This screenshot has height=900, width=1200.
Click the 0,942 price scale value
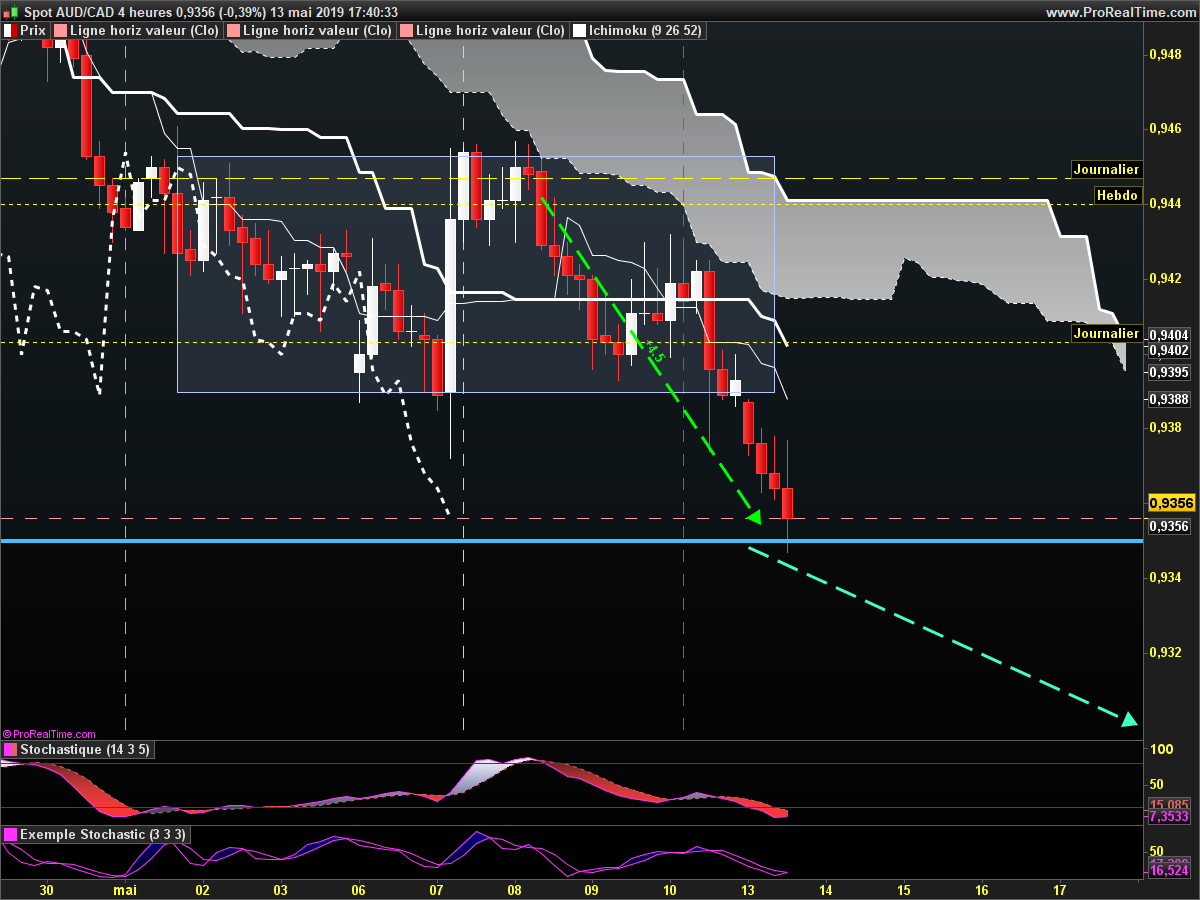1165,278
